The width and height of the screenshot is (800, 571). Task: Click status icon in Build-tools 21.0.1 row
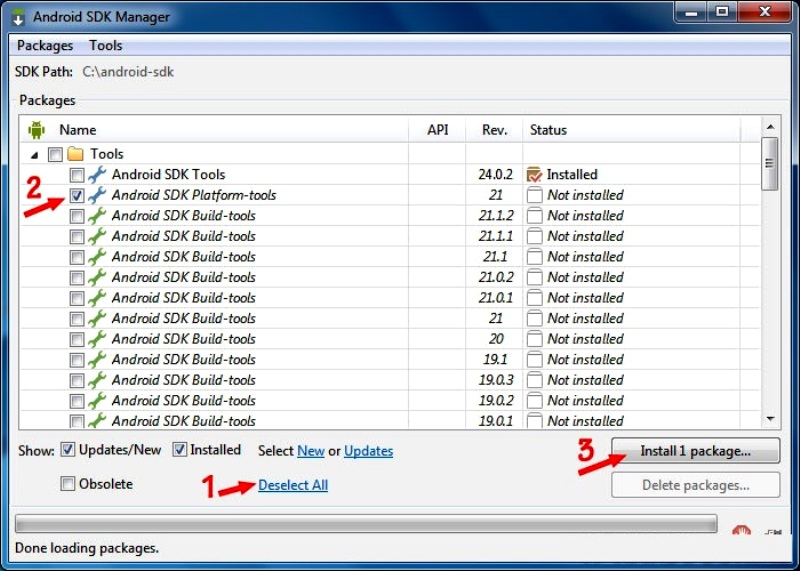click(x=534, y=297)
